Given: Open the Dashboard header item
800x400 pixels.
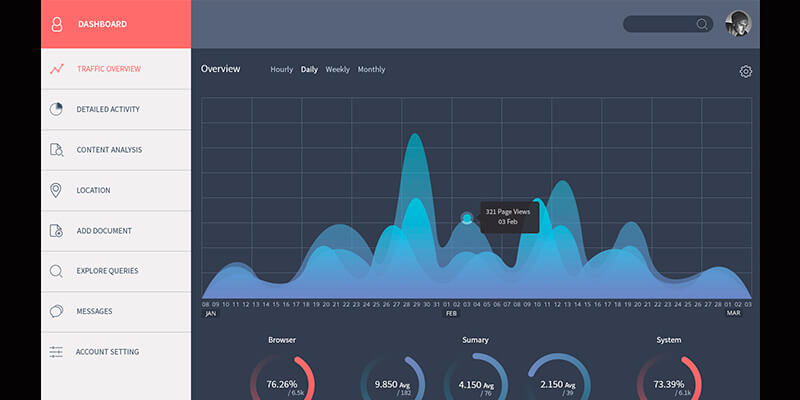Looking at the screenshot, I should click(x=116, y=24).
